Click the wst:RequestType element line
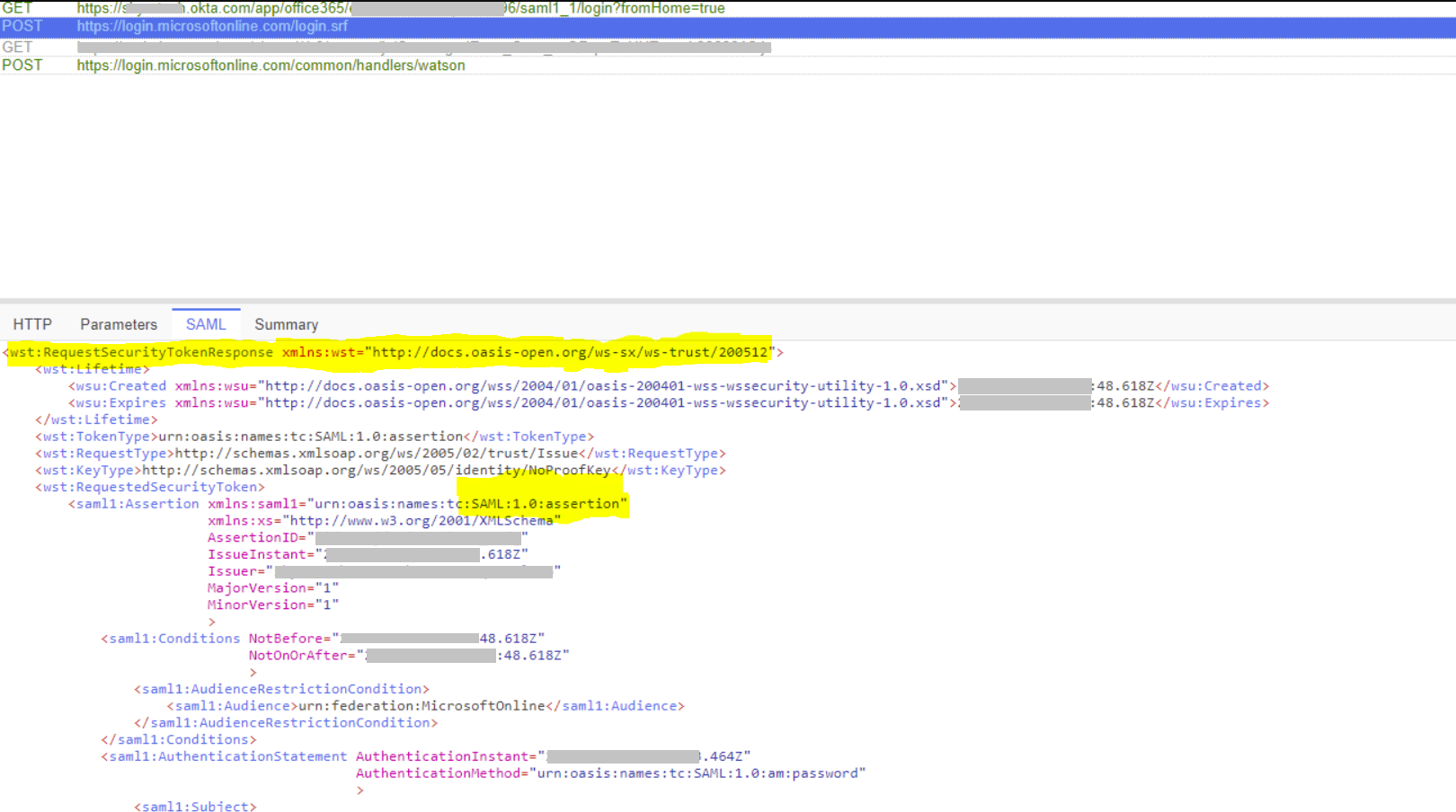The width and height of the screenshot is (1456, 812). point(380,454)
